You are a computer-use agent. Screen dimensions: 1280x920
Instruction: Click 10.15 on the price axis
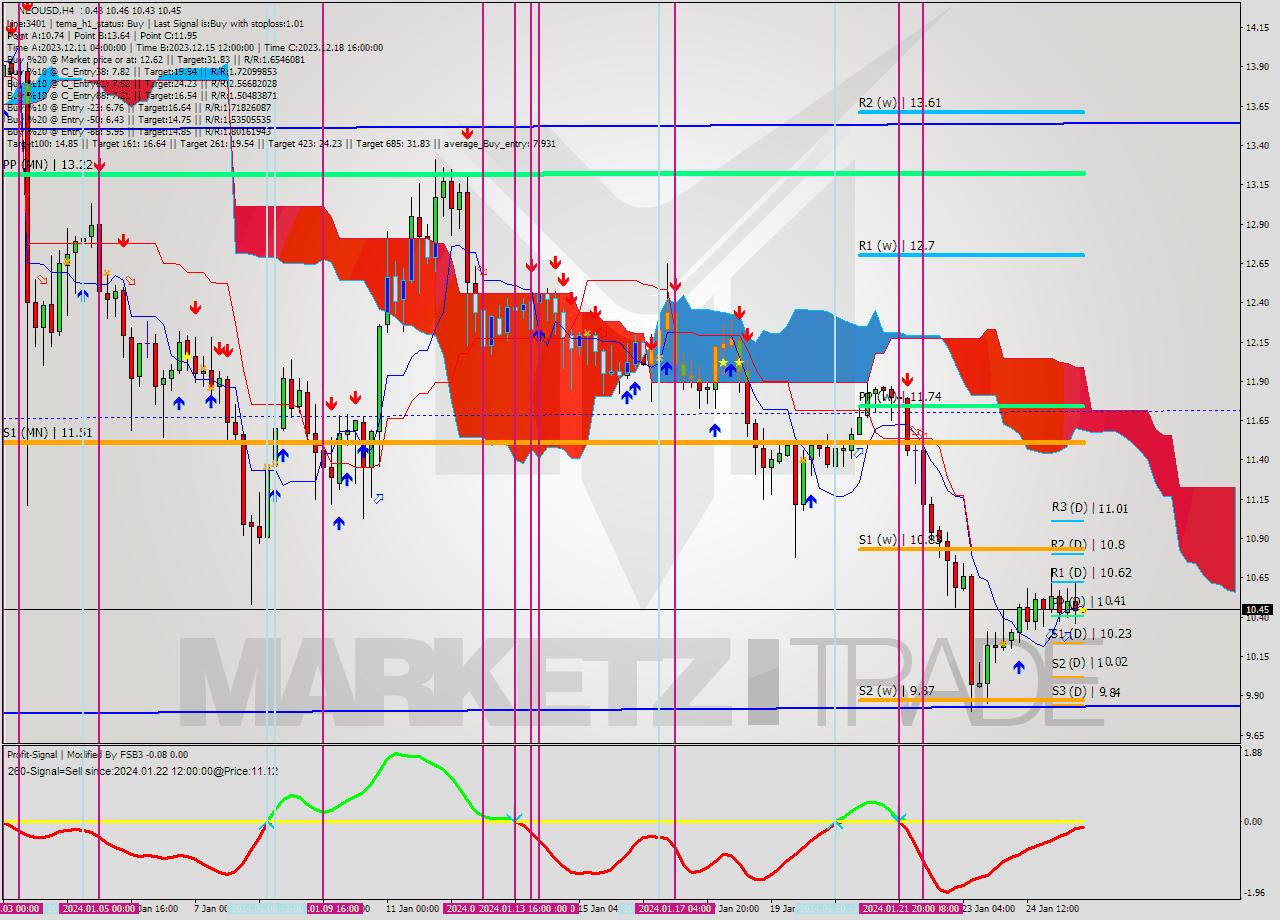(1257, 656)
